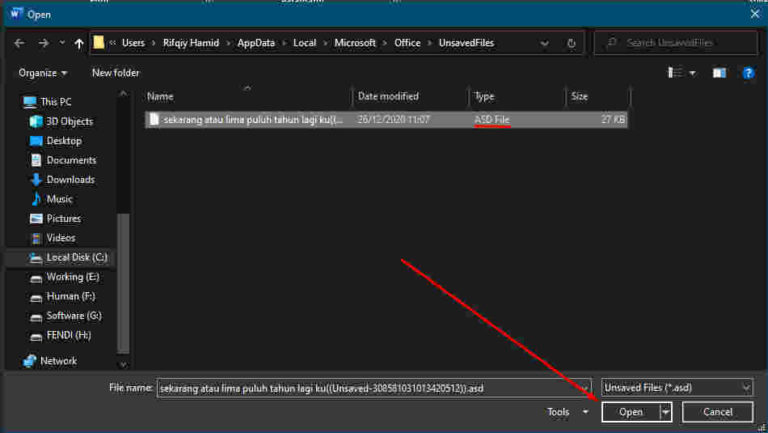This screenshot has width=768, height=433.
Task: Select This PC in navigation pane
Action: pyautogui.click(x=48, y=102)
